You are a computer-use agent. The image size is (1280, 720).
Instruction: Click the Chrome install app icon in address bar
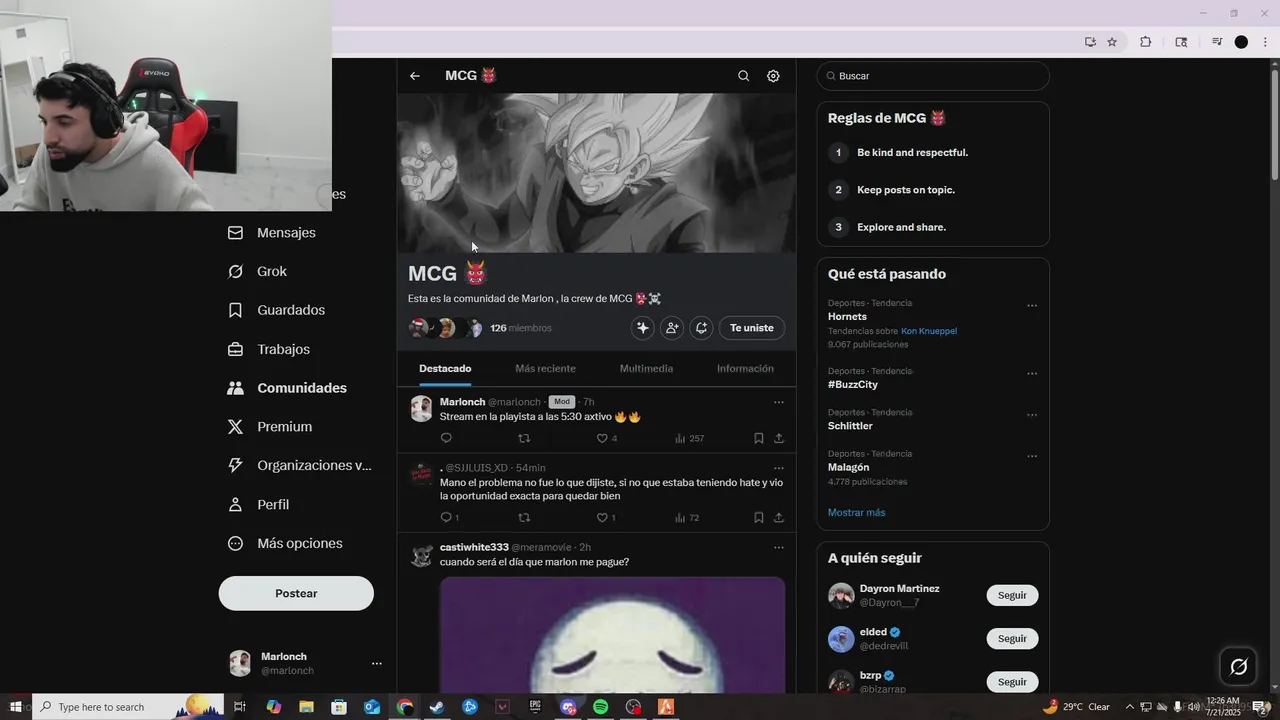tap(1090, 42)
